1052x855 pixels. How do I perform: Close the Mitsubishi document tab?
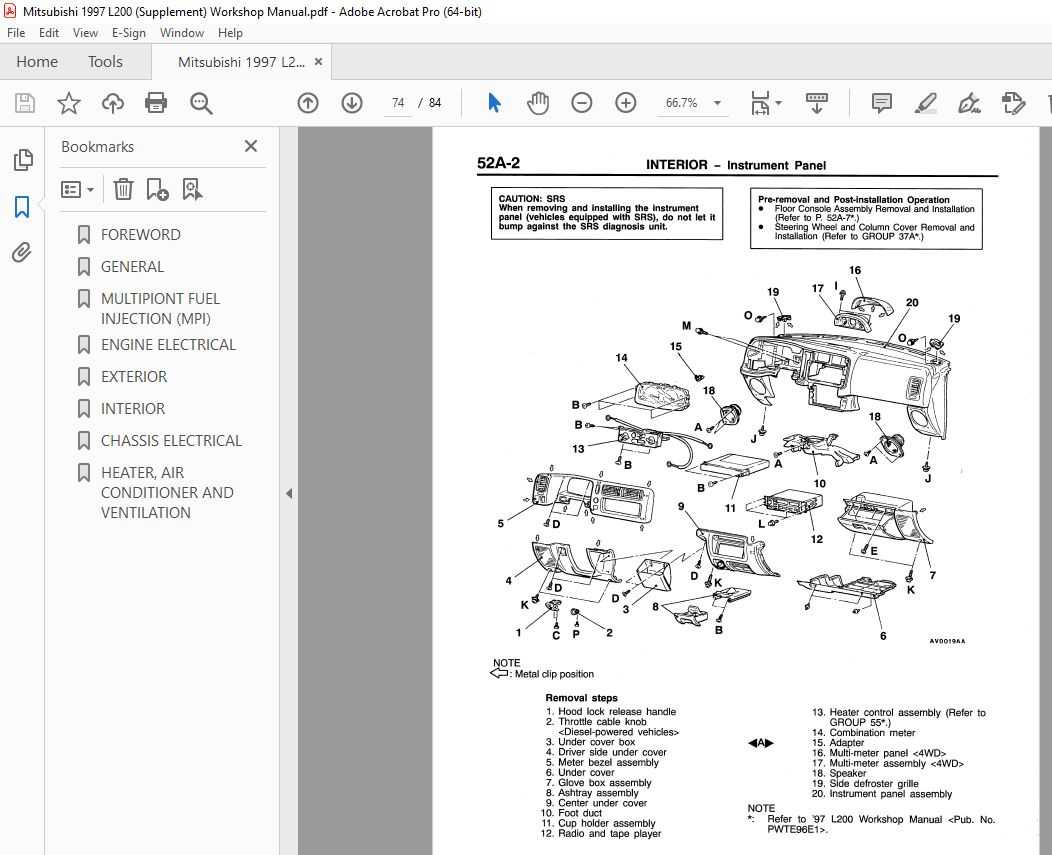319,62
